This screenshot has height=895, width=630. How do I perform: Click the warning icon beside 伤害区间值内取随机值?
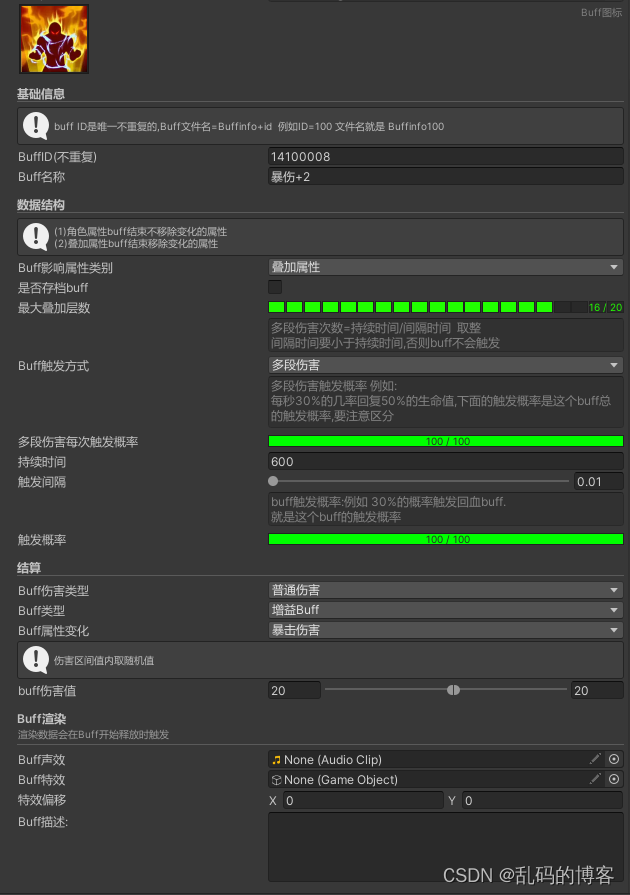tap(35, 660)
